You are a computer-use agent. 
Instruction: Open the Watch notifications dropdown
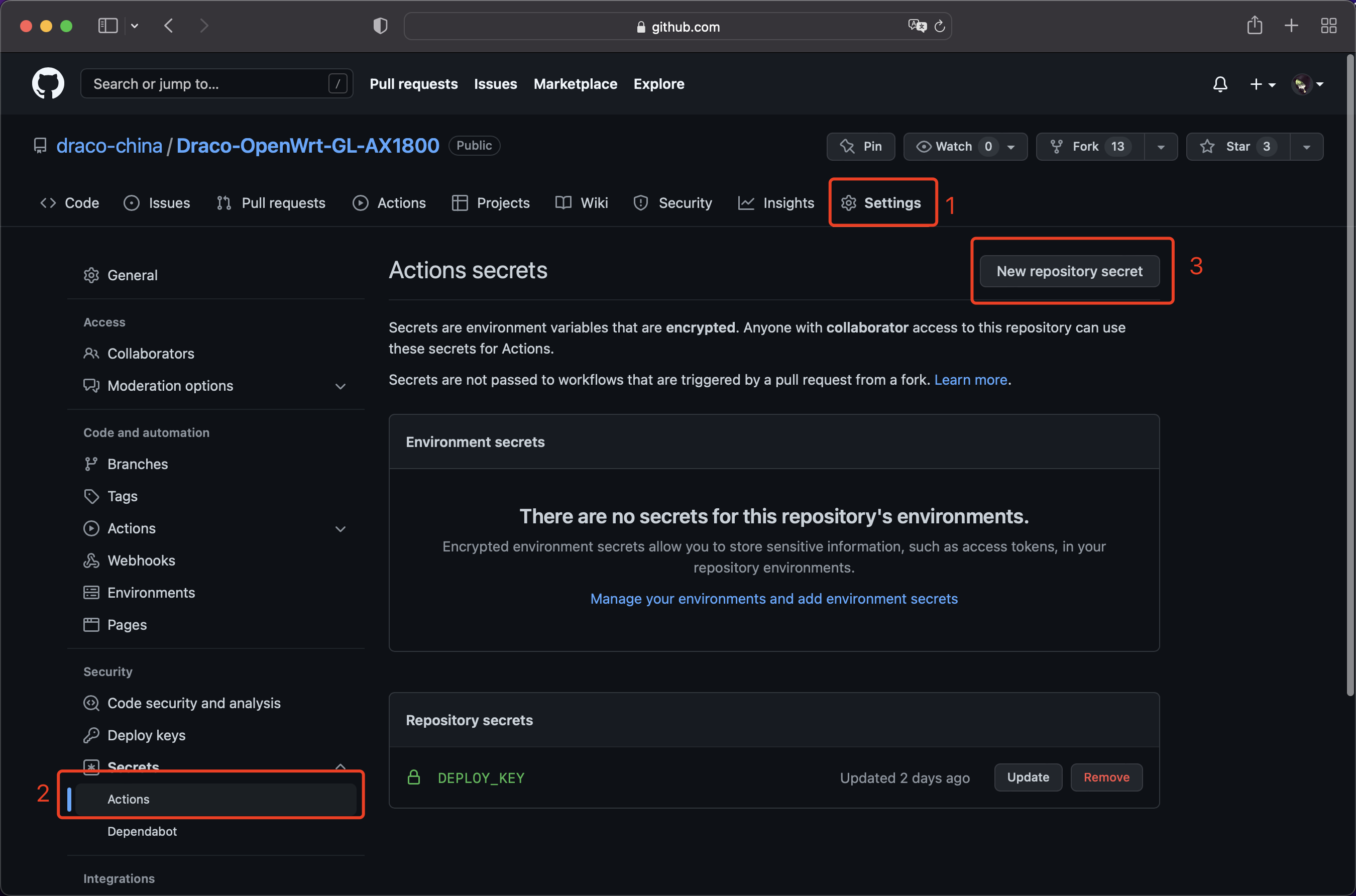(965, 146)
